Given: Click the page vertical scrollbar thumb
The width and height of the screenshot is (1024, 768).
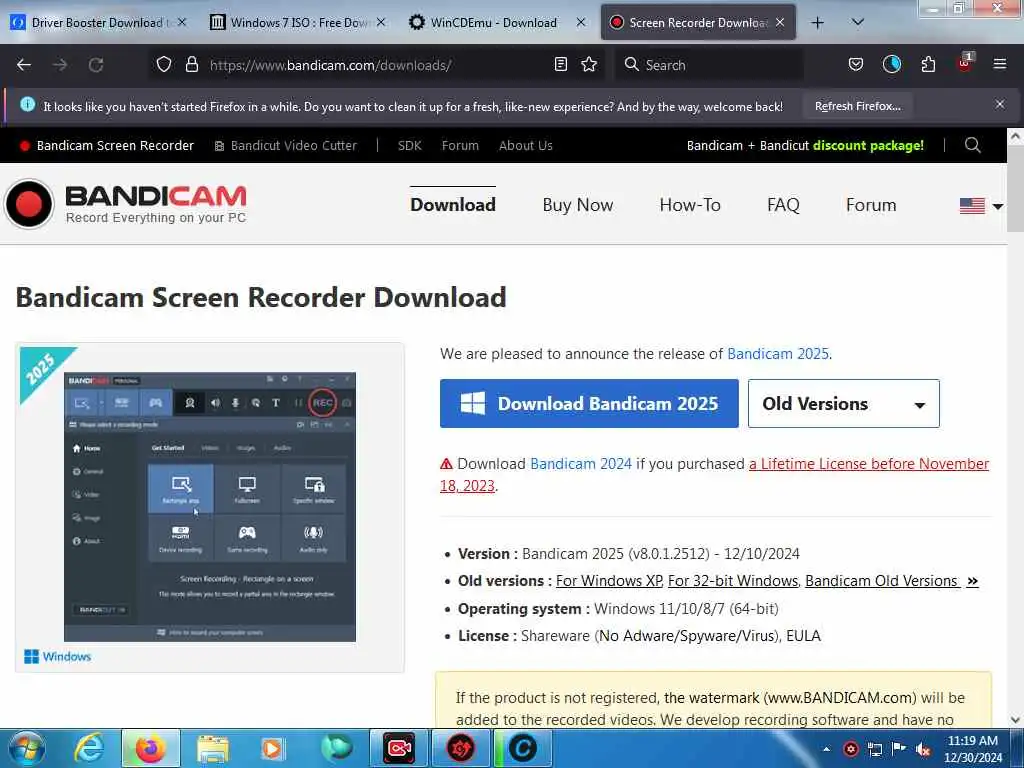Looking at the screenshot, I should click(x=1015, y=188).
